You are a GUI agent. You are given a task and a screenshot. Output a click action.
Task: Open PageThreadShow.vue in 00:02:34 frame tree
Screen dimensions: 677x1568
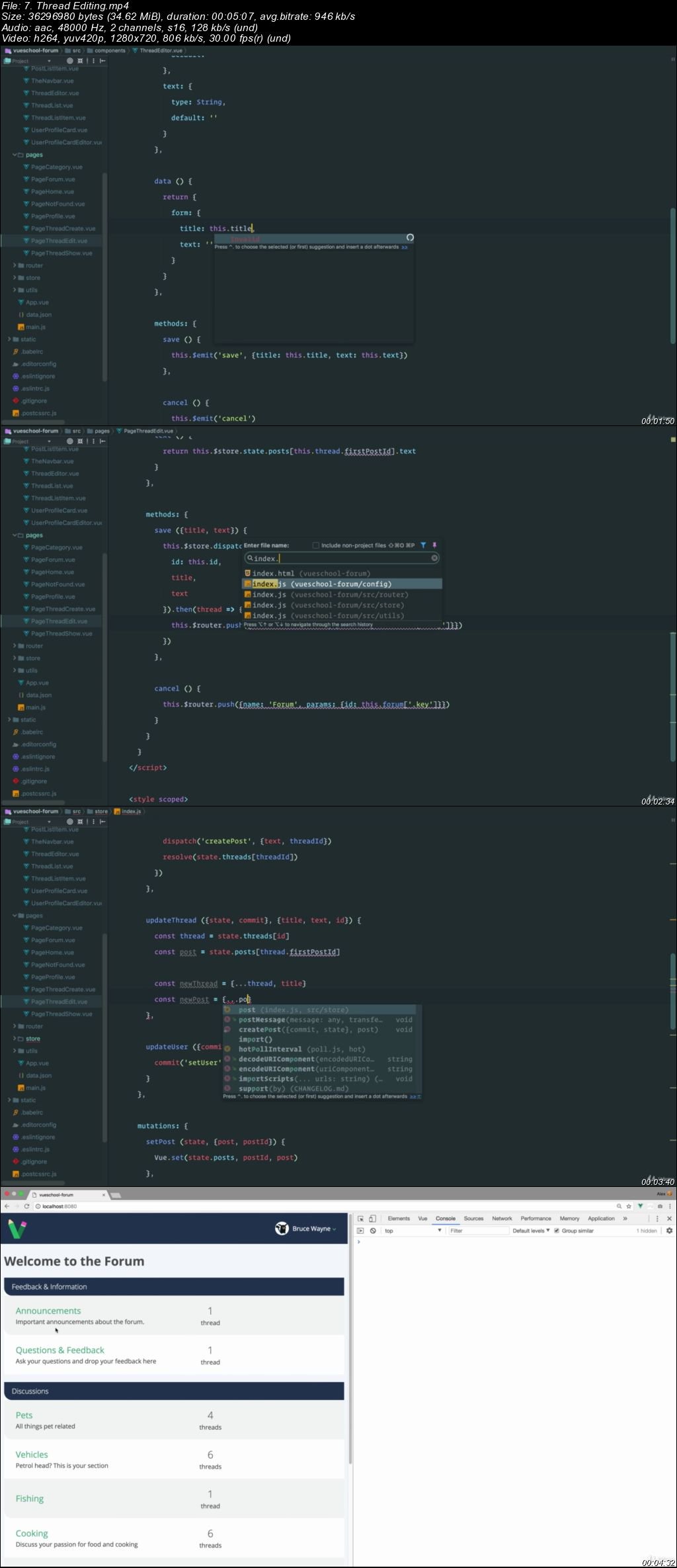(61, 634)
